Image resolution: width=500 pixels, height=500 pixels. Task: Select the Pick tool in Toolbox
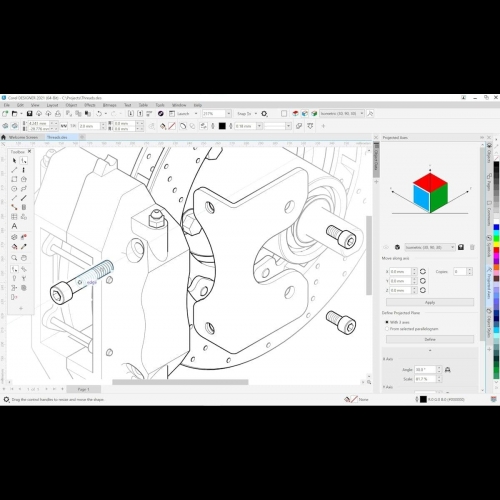click(14, 161)
